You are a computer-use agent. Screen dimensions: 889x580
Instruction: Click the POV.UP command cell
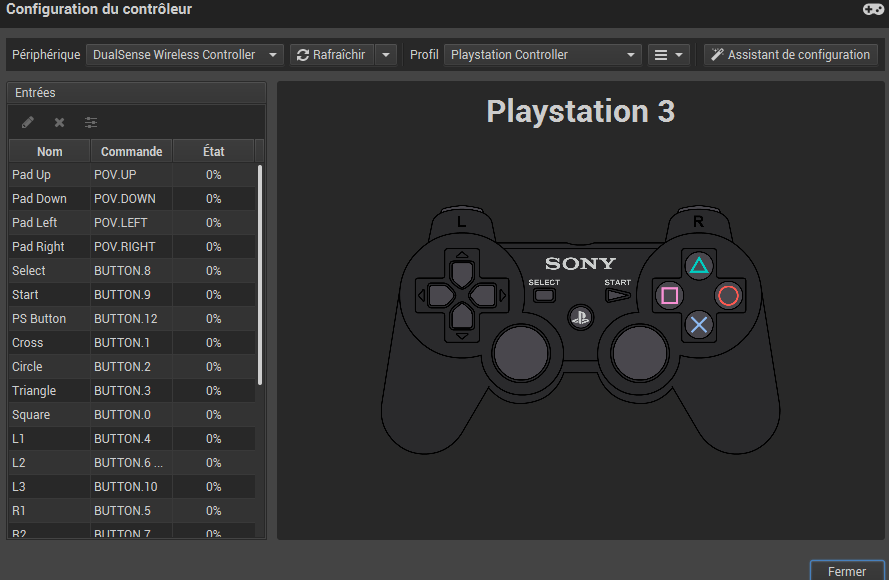pos(132,175)
